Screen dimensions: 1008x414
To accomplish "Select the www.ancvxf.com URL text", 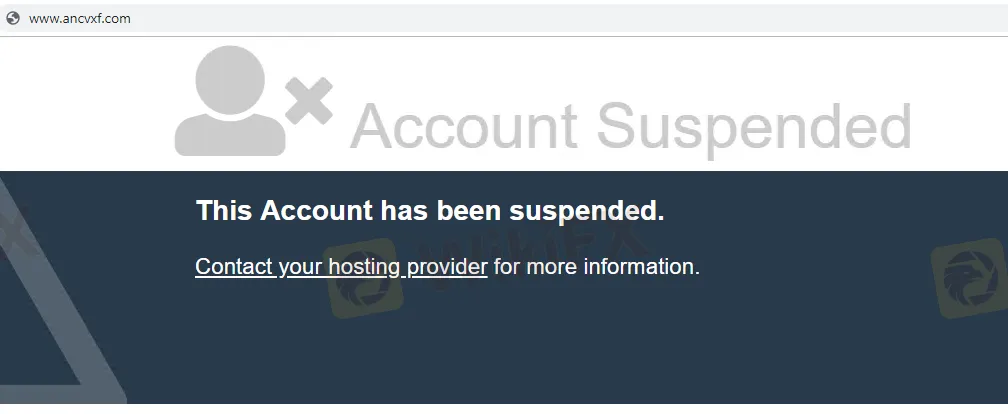I will [80, 19].
